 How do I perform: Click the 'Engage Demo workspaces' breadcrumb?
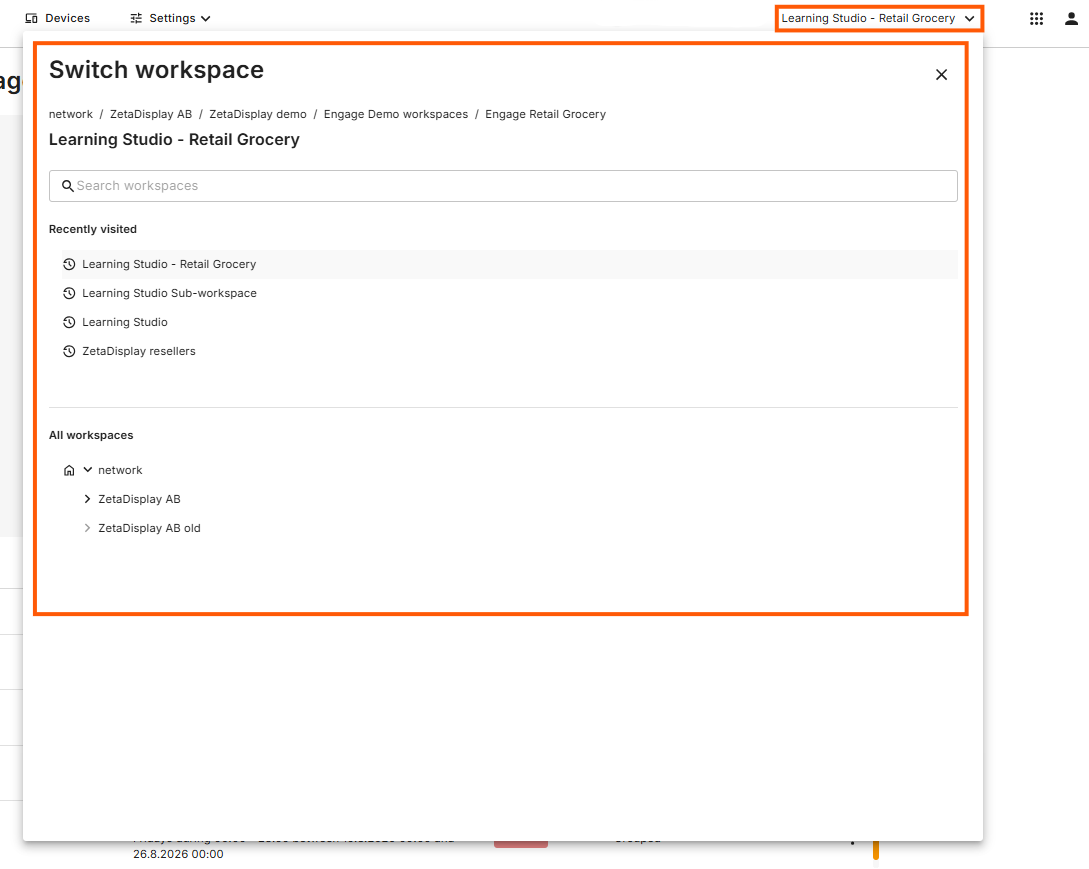tap(396, 114)
